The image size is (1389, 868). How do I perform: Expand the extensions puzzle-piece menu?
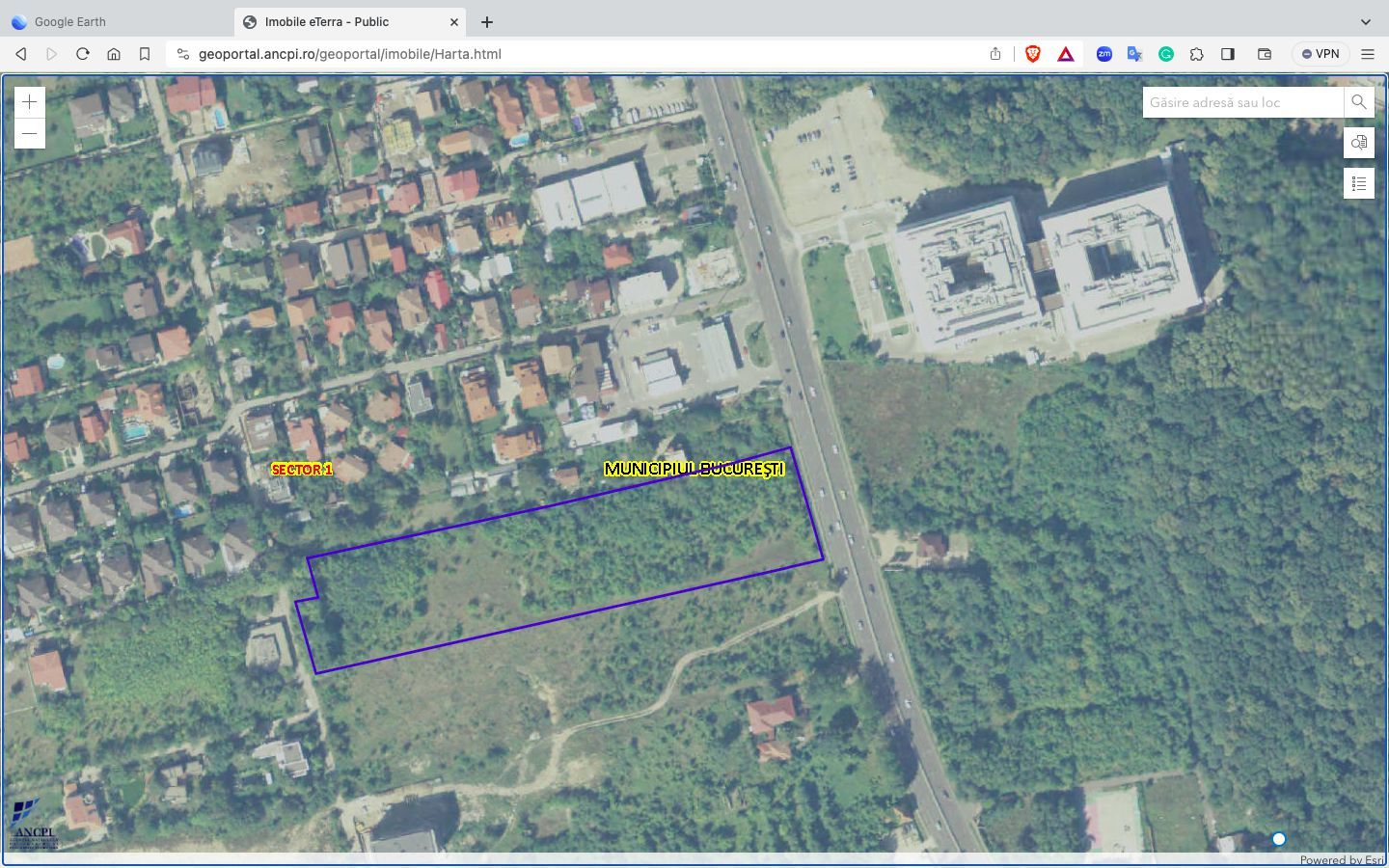1196,54
